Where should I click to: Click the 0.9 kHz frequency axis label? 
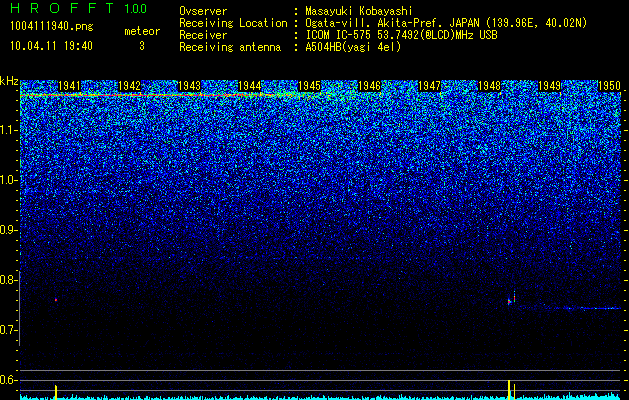[9, 230]
